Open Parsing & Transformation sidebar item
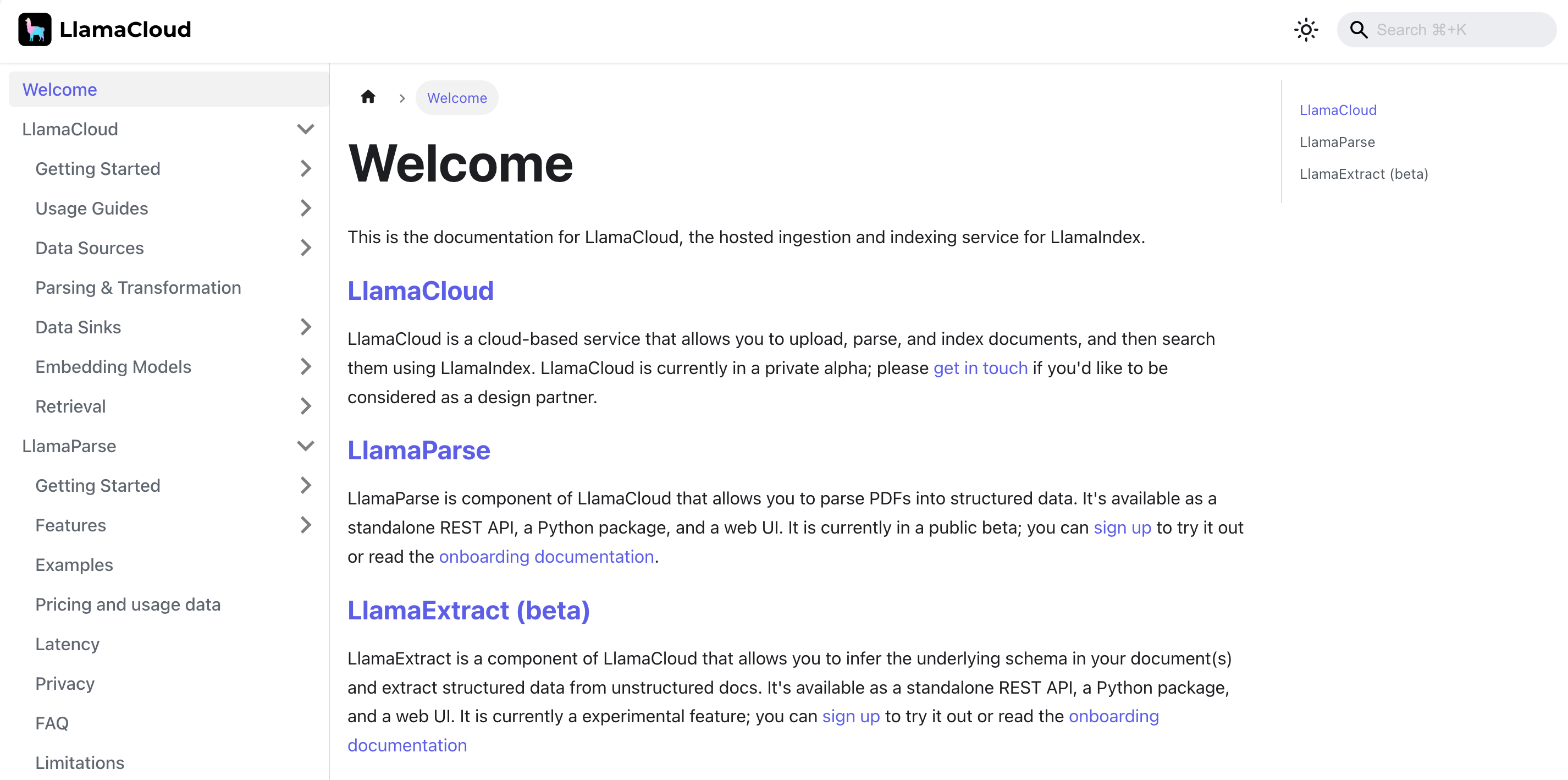 coord(138,287)
